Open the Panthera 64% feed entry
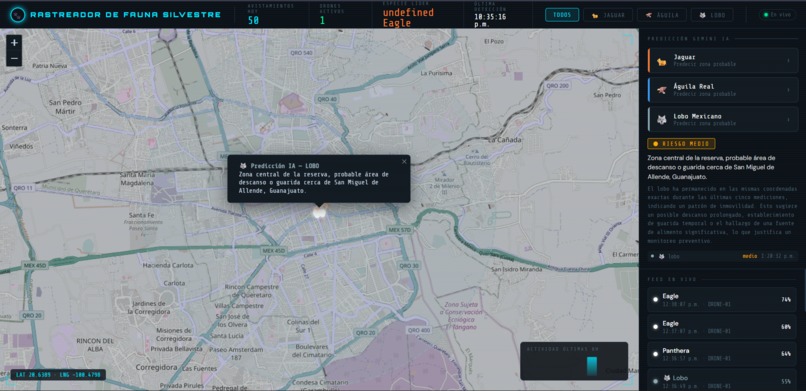The image size is (806, 391). click(723, 354)
